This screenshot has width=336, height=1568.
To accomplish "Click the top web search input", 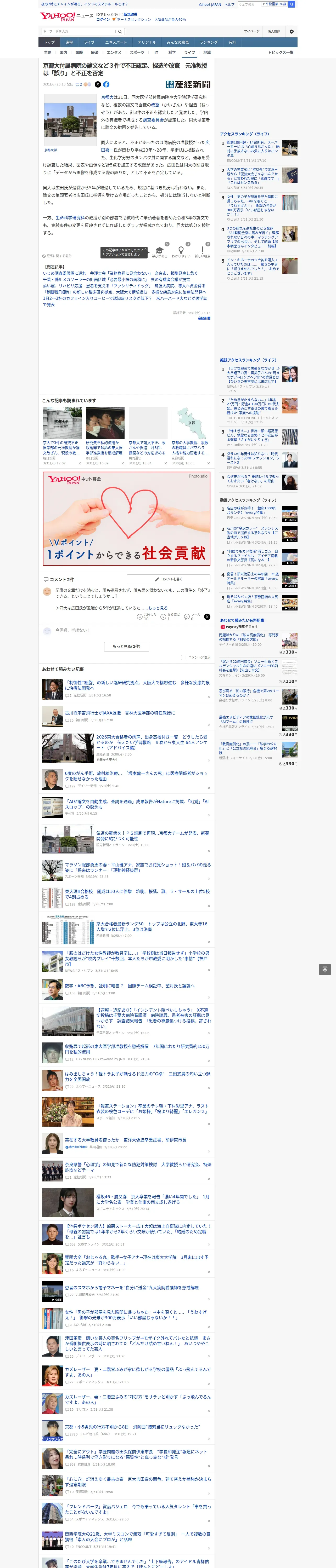I will [249, 4].
